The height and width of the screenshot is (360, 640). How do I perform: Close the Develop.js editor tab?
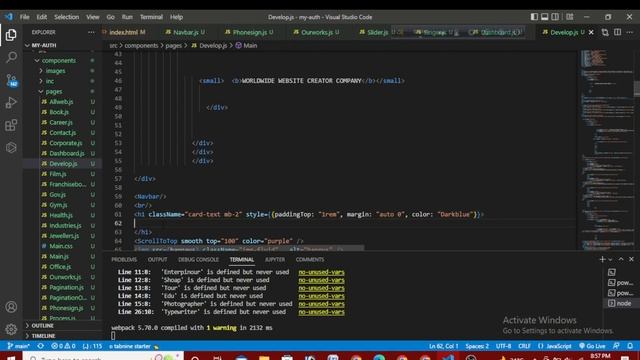(x=591, y=32)
